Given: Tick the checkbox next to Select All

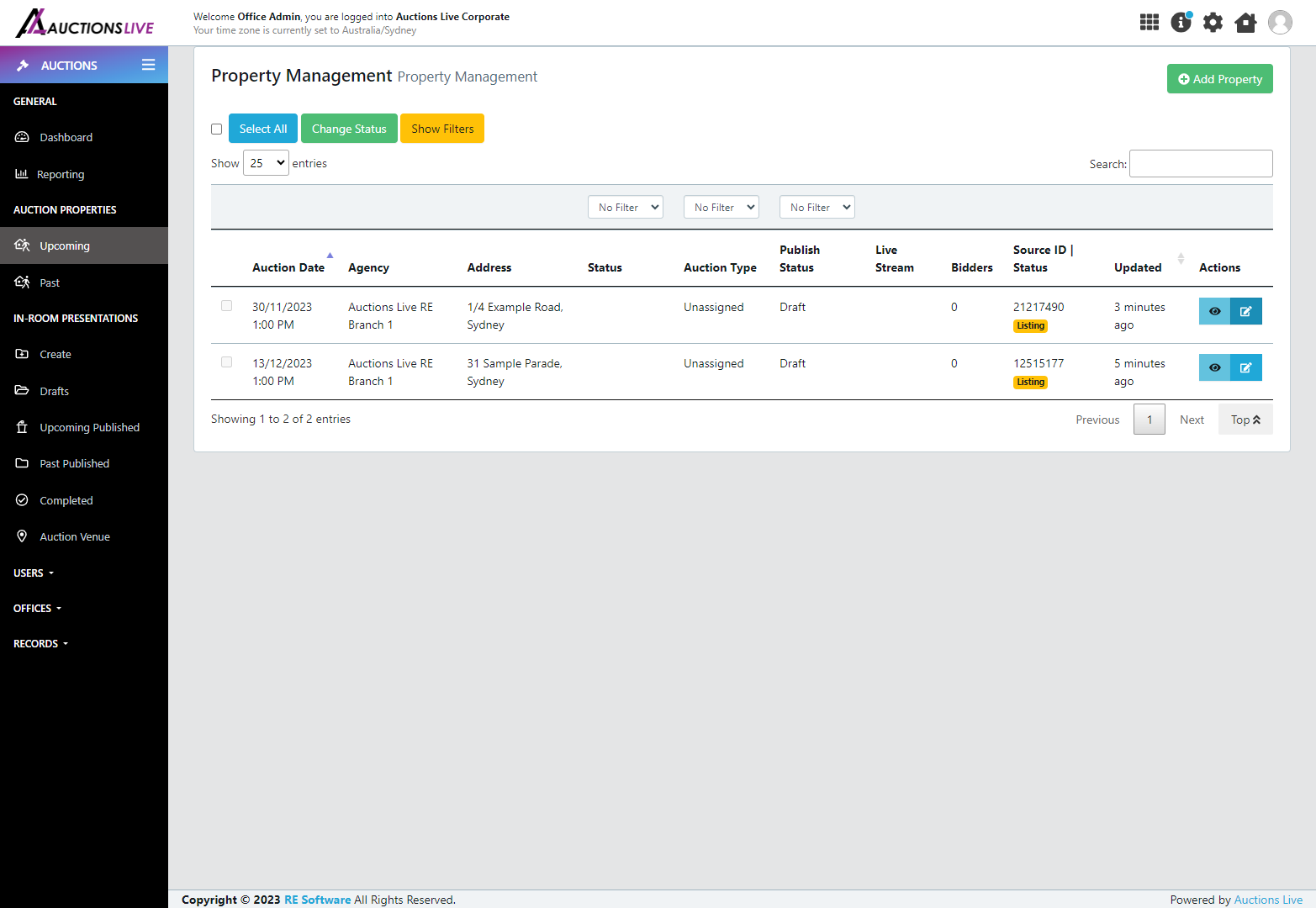Looking at the screenshot, I should tap(216, 129).
